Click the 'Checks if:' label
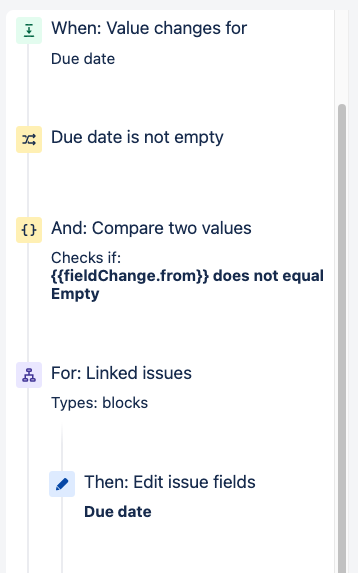361x573 pixels. click(x=86, y=258)
